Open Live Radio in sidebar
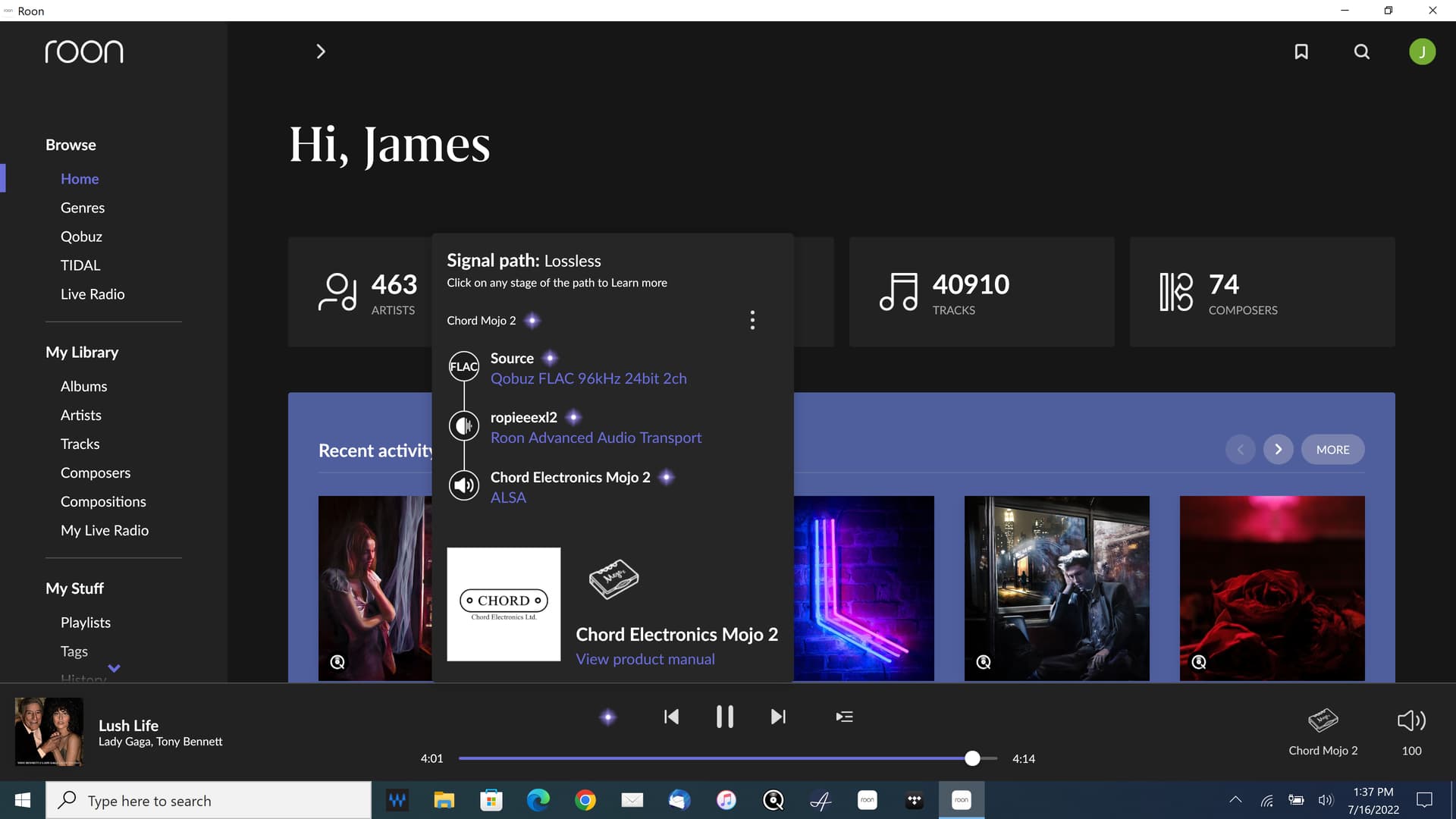 point(93,294)
